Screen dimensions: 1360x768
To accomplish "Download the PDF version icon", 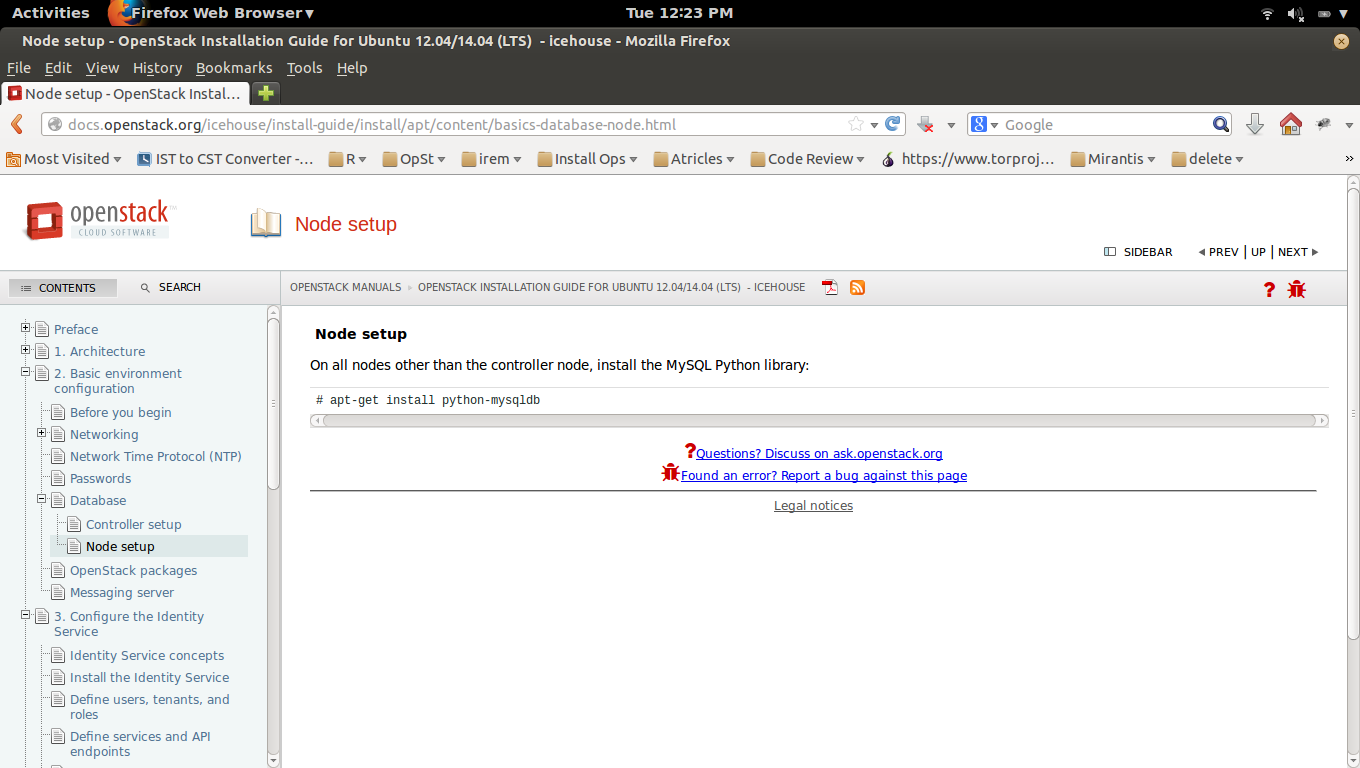I will (x=830, y=288).
